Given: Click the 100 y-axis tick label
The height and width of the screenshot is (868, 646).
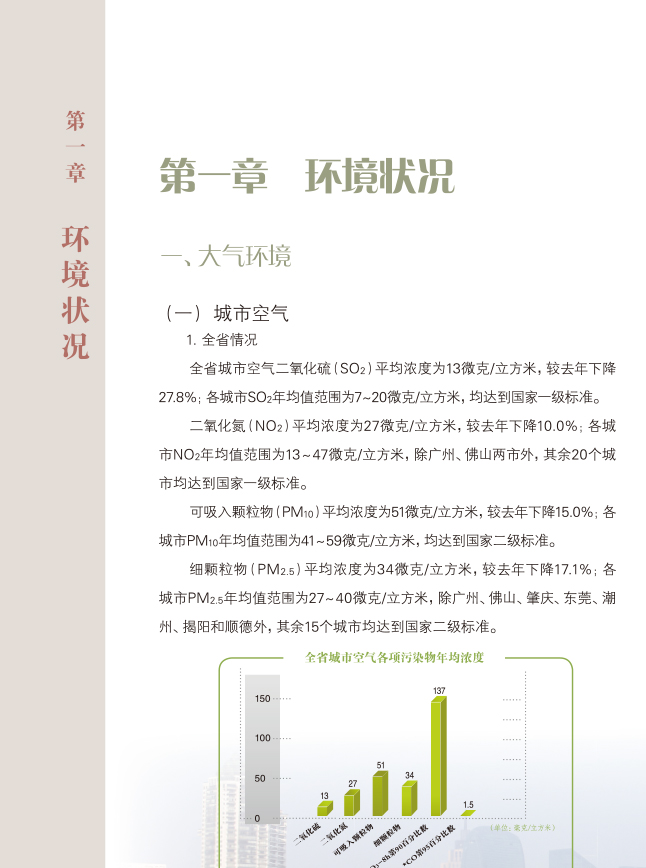Looking at the screenshot, I should (262, 738).
